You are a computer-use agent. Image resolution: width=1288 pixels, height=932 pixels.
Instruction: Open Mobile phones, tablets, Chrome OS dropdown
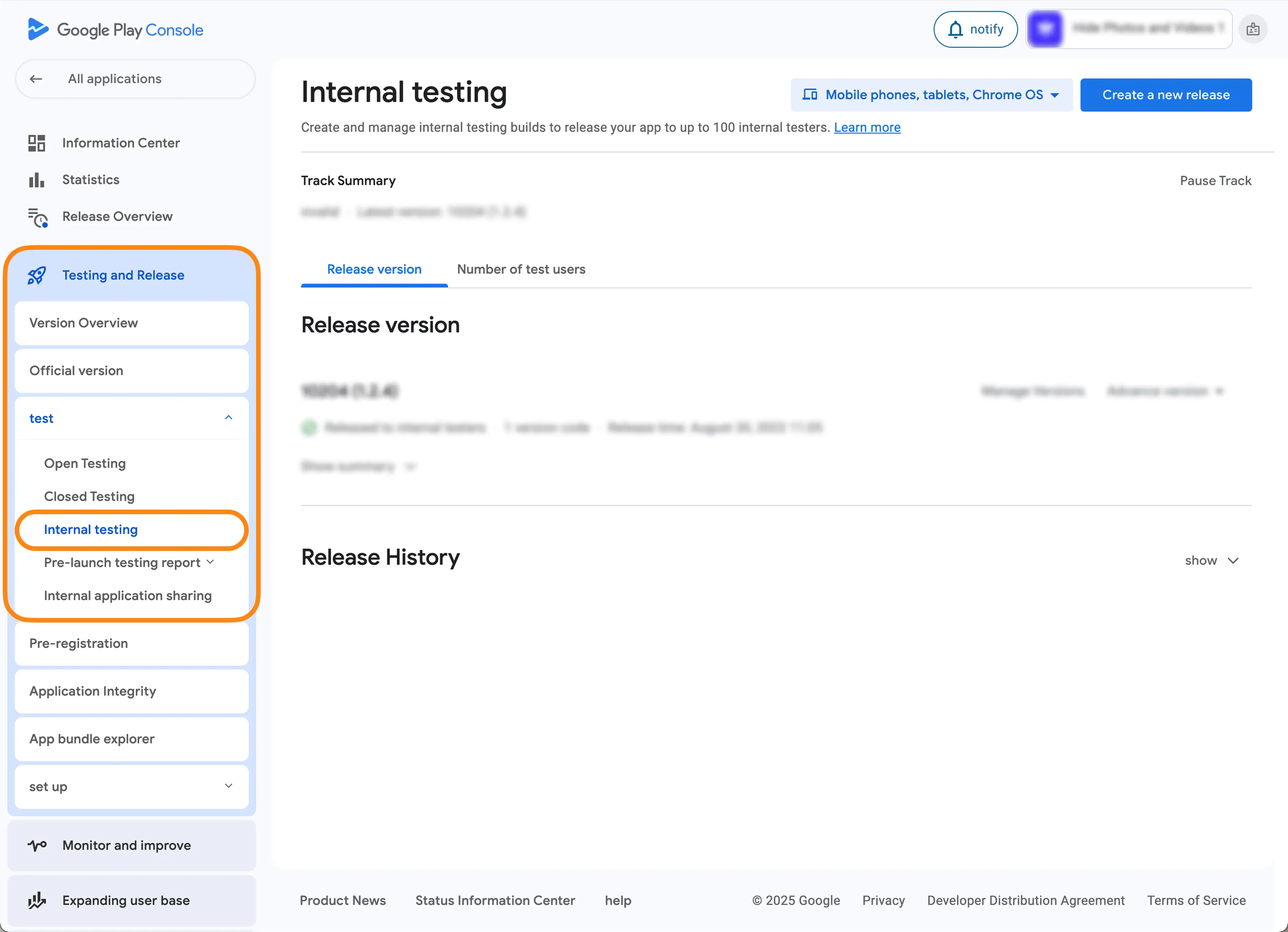931,95
